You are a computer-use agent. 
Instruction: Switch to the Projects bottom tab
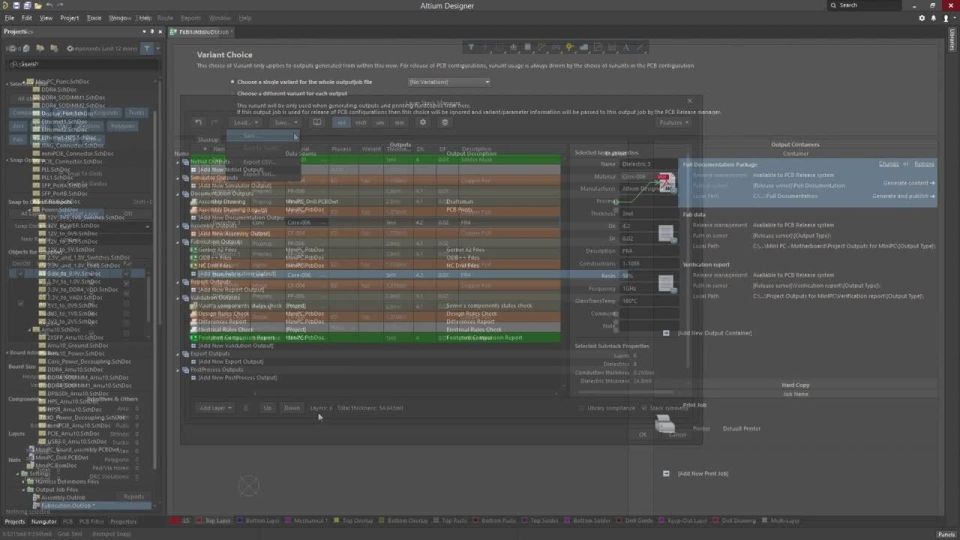(x=15, y=522)
